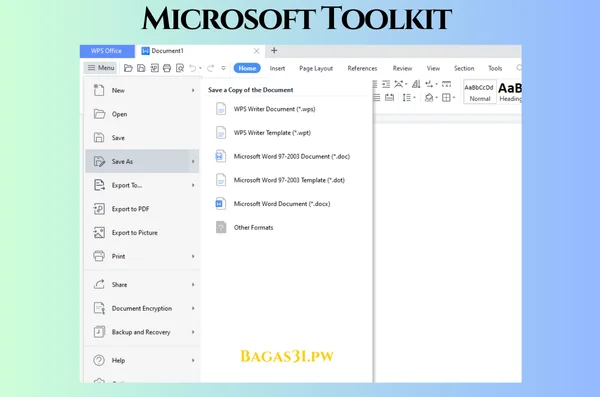Click the Print Preview toolbar icon
Viewport: 600px width, 397px height.
(180, 68)
